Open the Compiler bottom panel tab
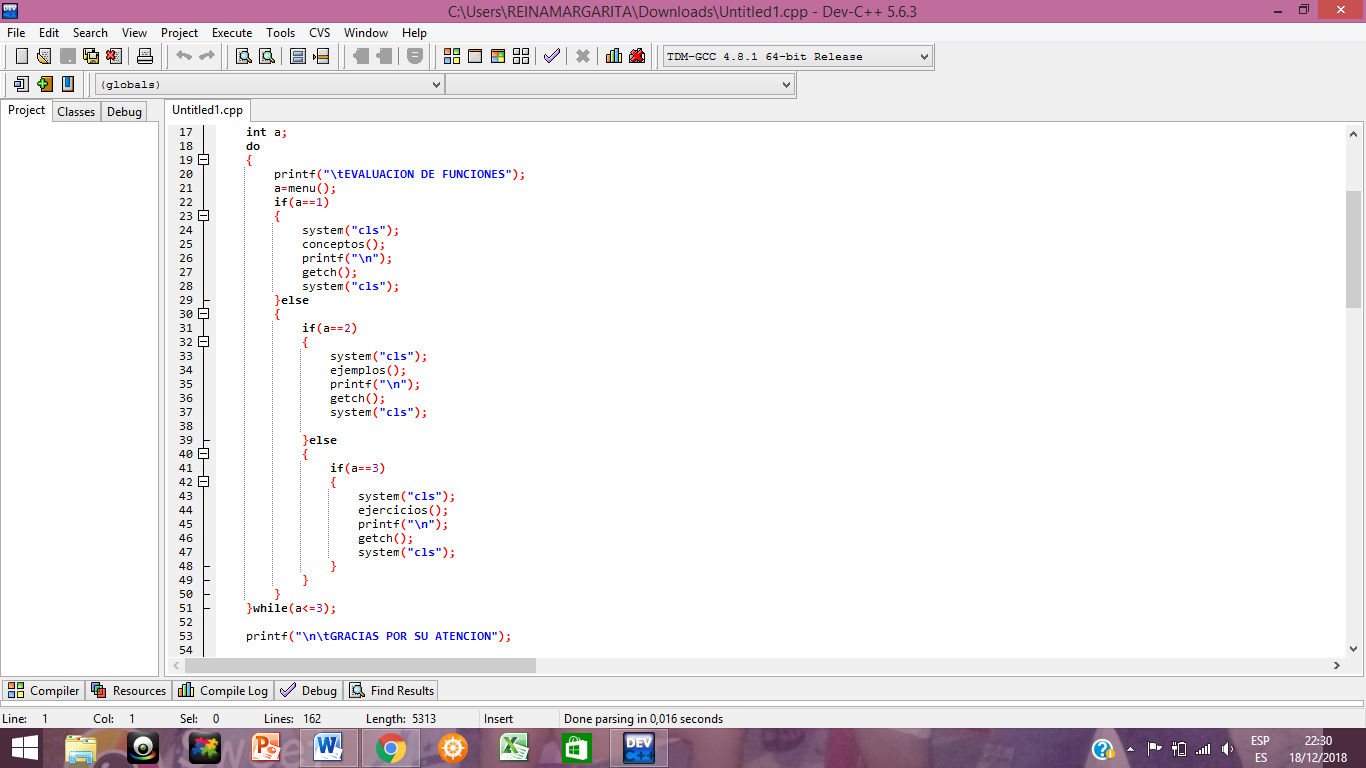1366x768 pixels. tap(44, 690)
